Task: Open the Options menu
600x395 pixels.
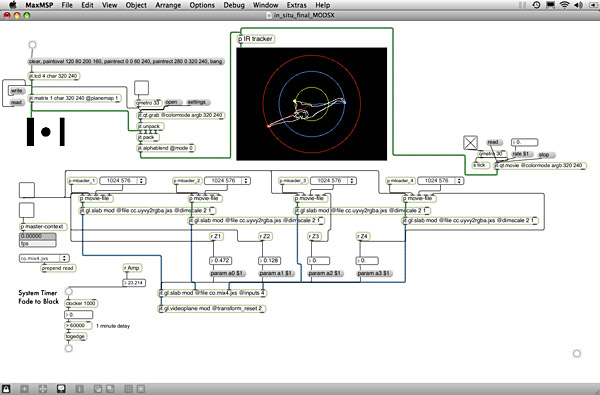Action: (x=202, y=5)
